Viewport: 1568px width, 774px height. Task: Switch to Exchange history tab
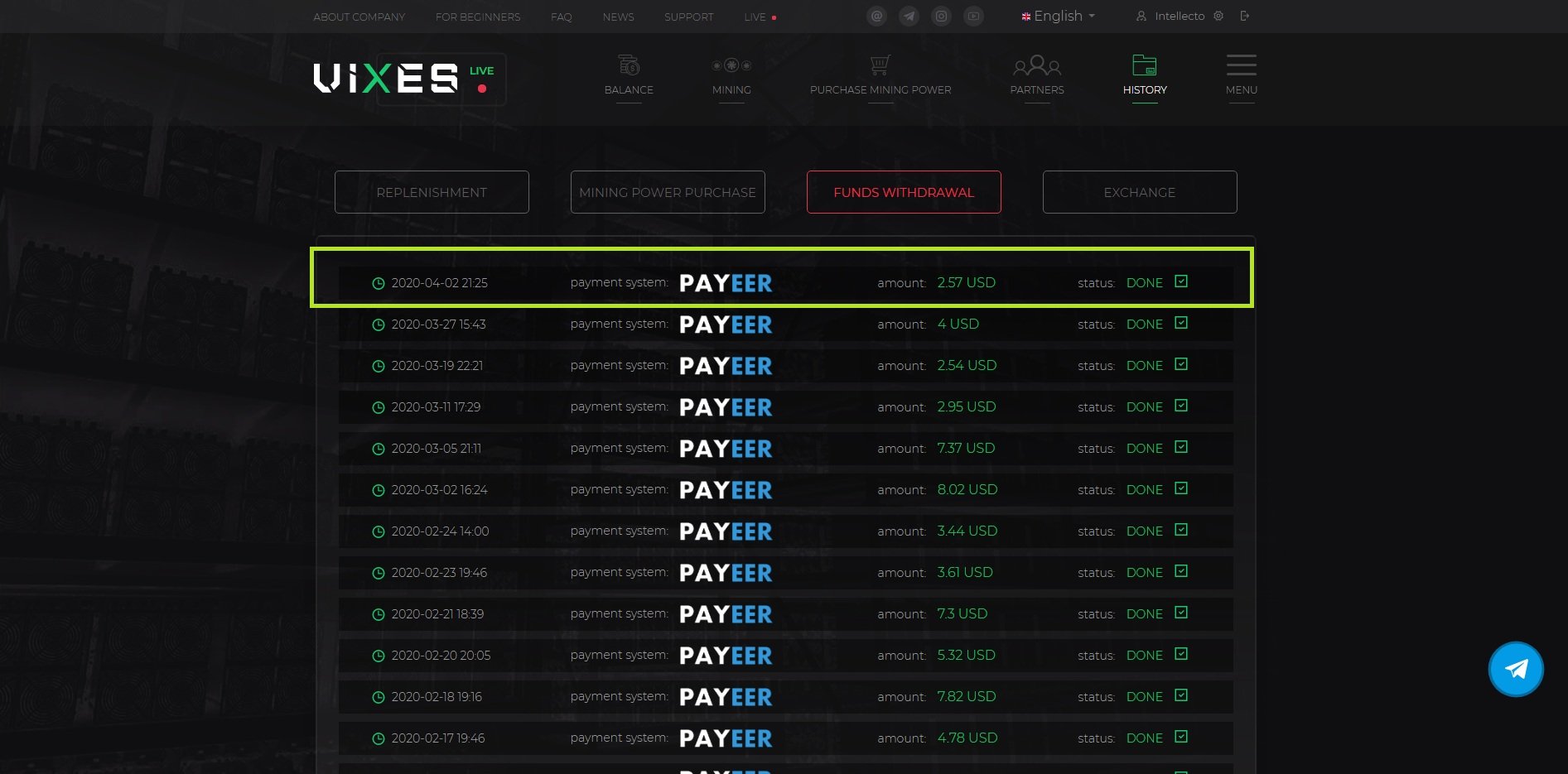tap(1140, 192)
